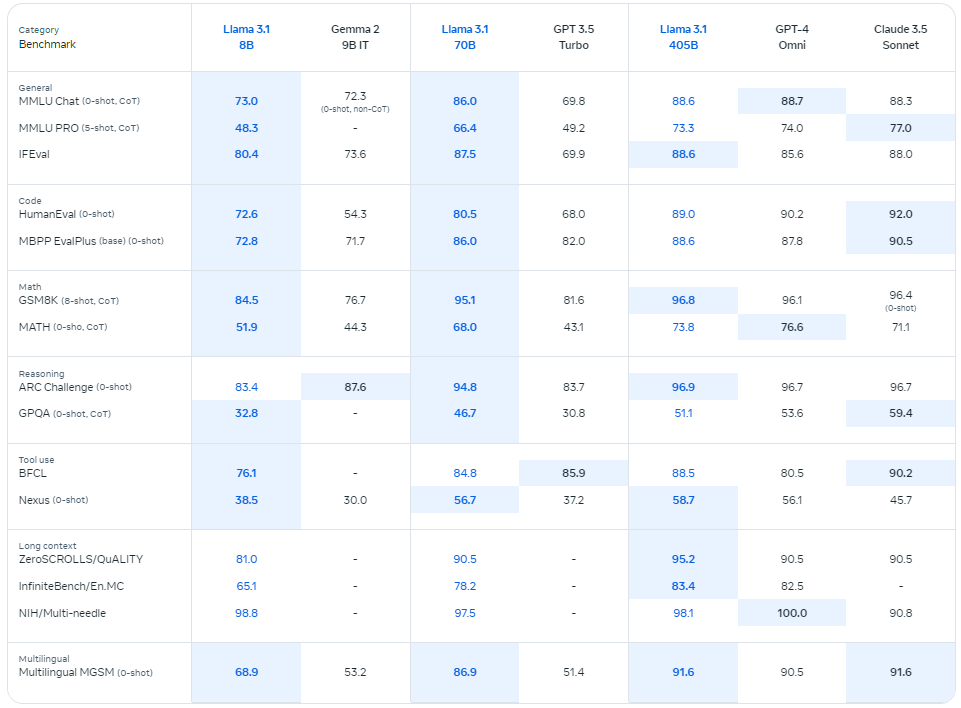Click the Llama 3.1 8B column header
961x708 pixels.
click(246, 37)
